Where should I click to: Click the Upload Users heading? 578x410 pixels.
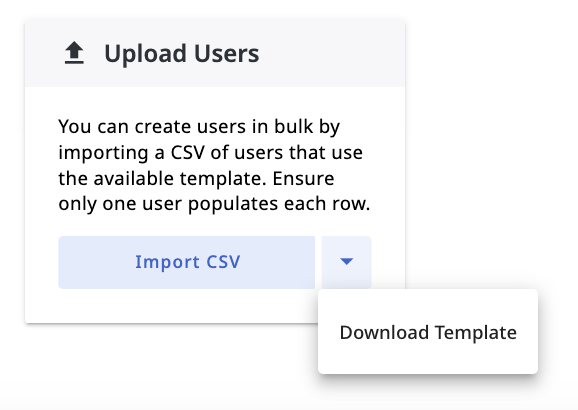(182, 54)
